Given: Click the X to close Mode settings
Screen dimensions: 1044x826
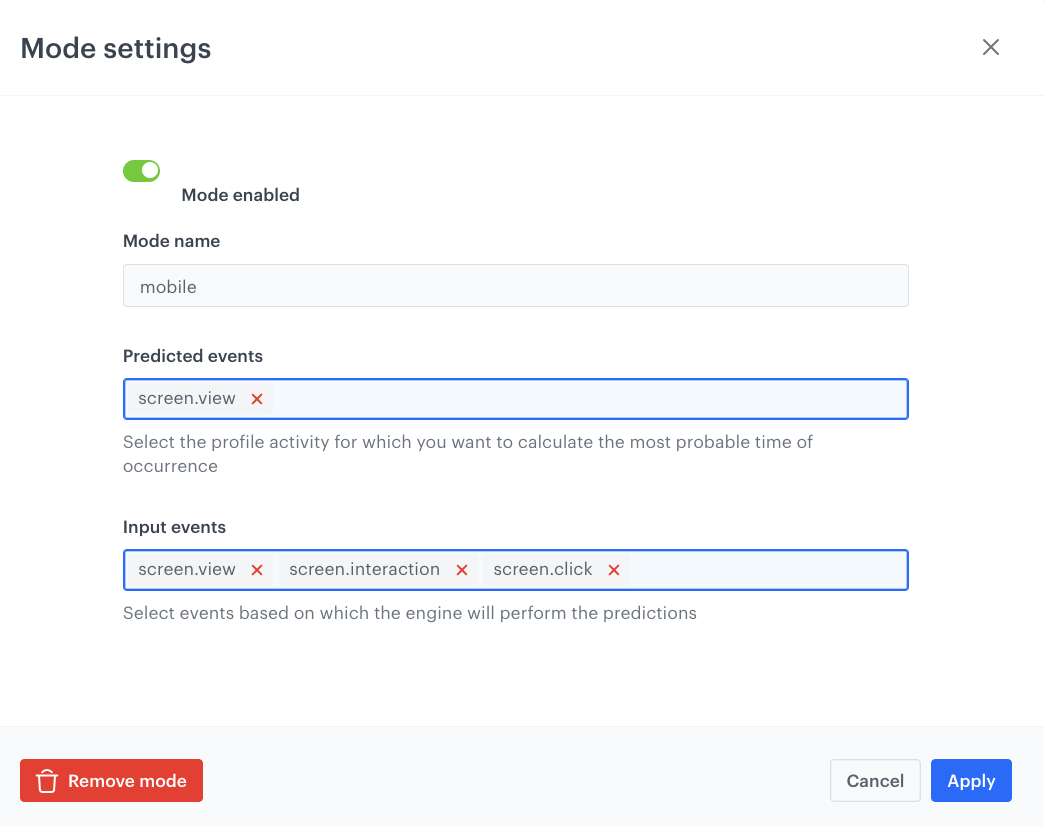Looking at the screenshot, I should click(x=990, y=47).
